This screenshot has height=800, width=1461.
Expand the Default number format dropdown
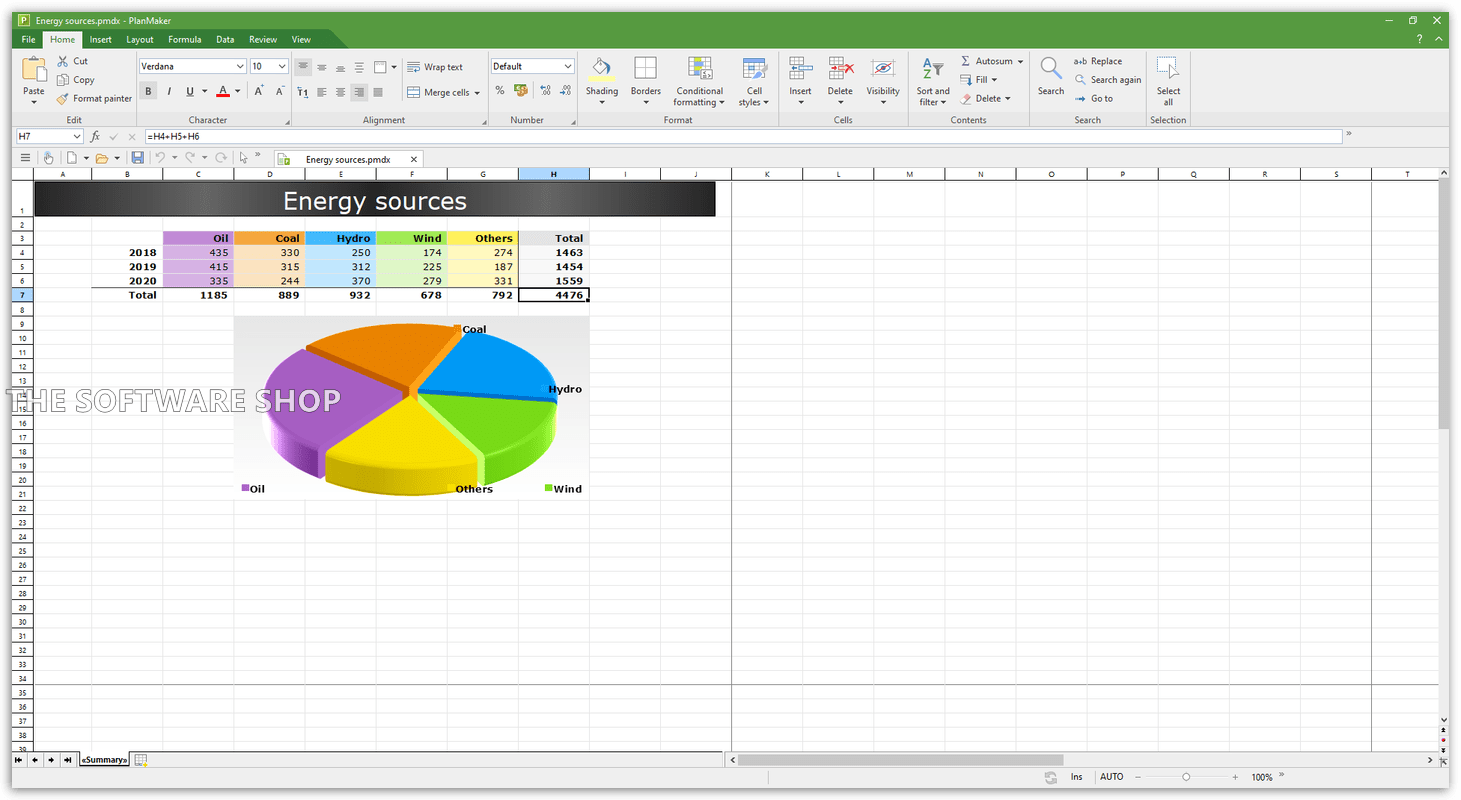(x=568, y=66)
